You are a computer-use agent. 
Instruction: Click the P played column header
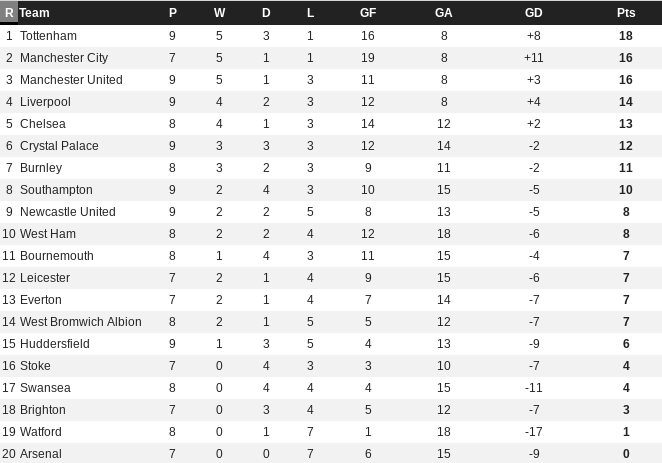(x=172, y=13)
